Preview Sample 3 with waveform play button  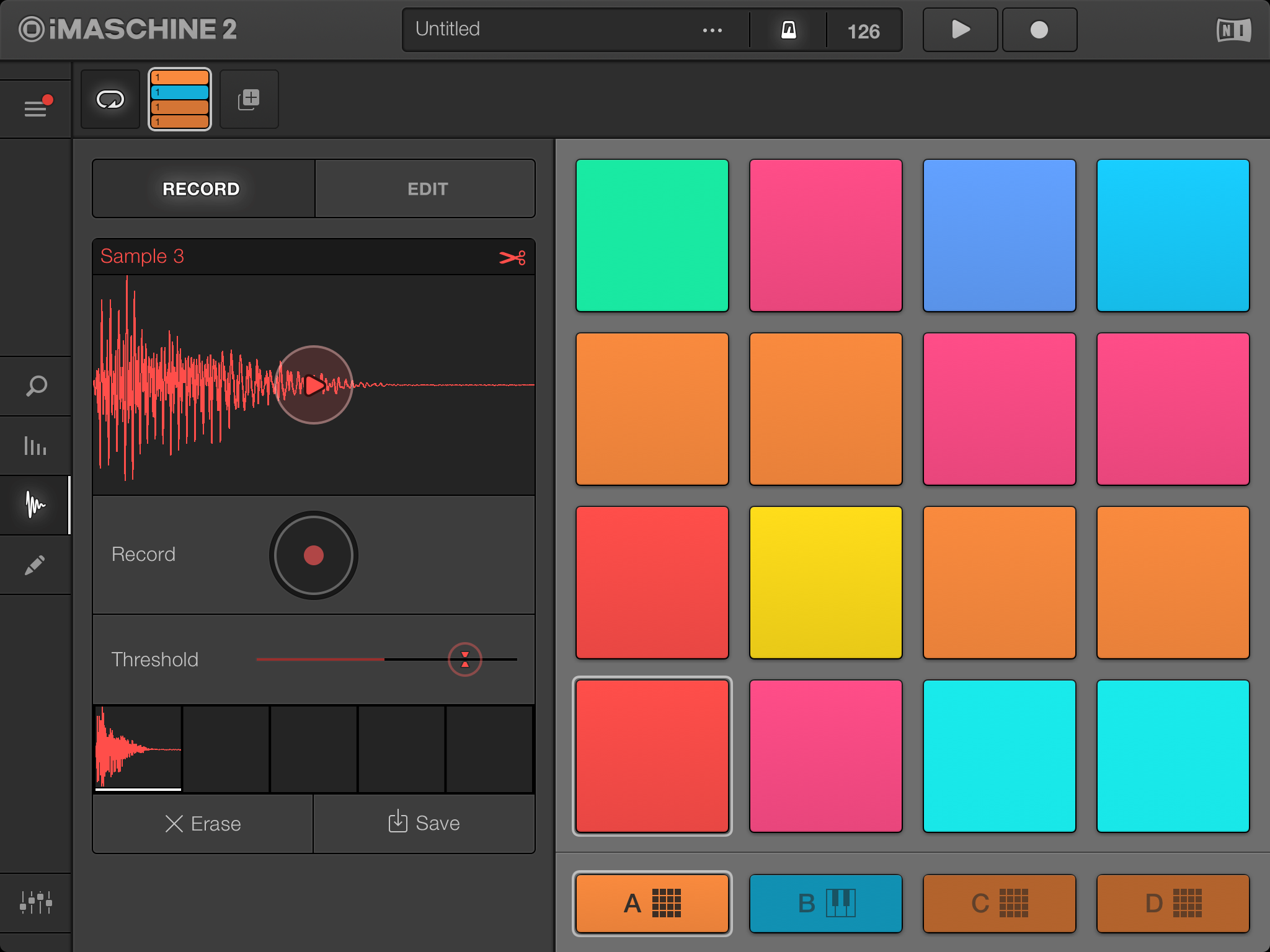point(314,385)
